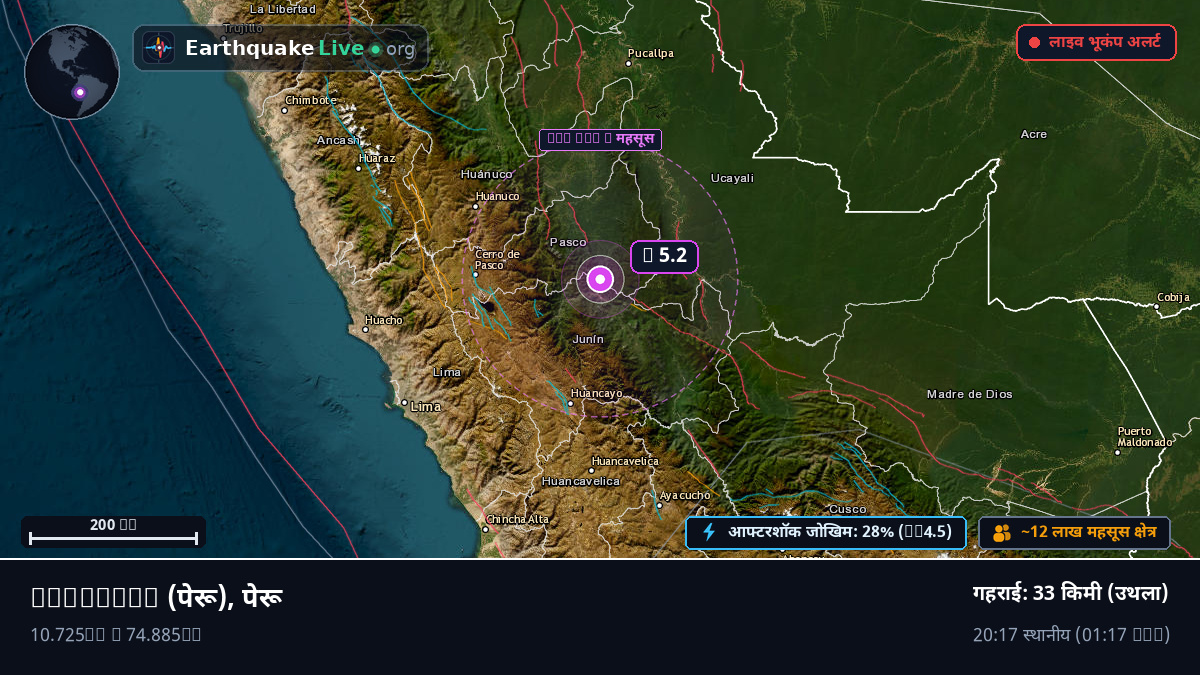Screen dimensions: 1200x675
Task: Click the lightning bolt aftershock icon
Action: click(x=709, y=532)
